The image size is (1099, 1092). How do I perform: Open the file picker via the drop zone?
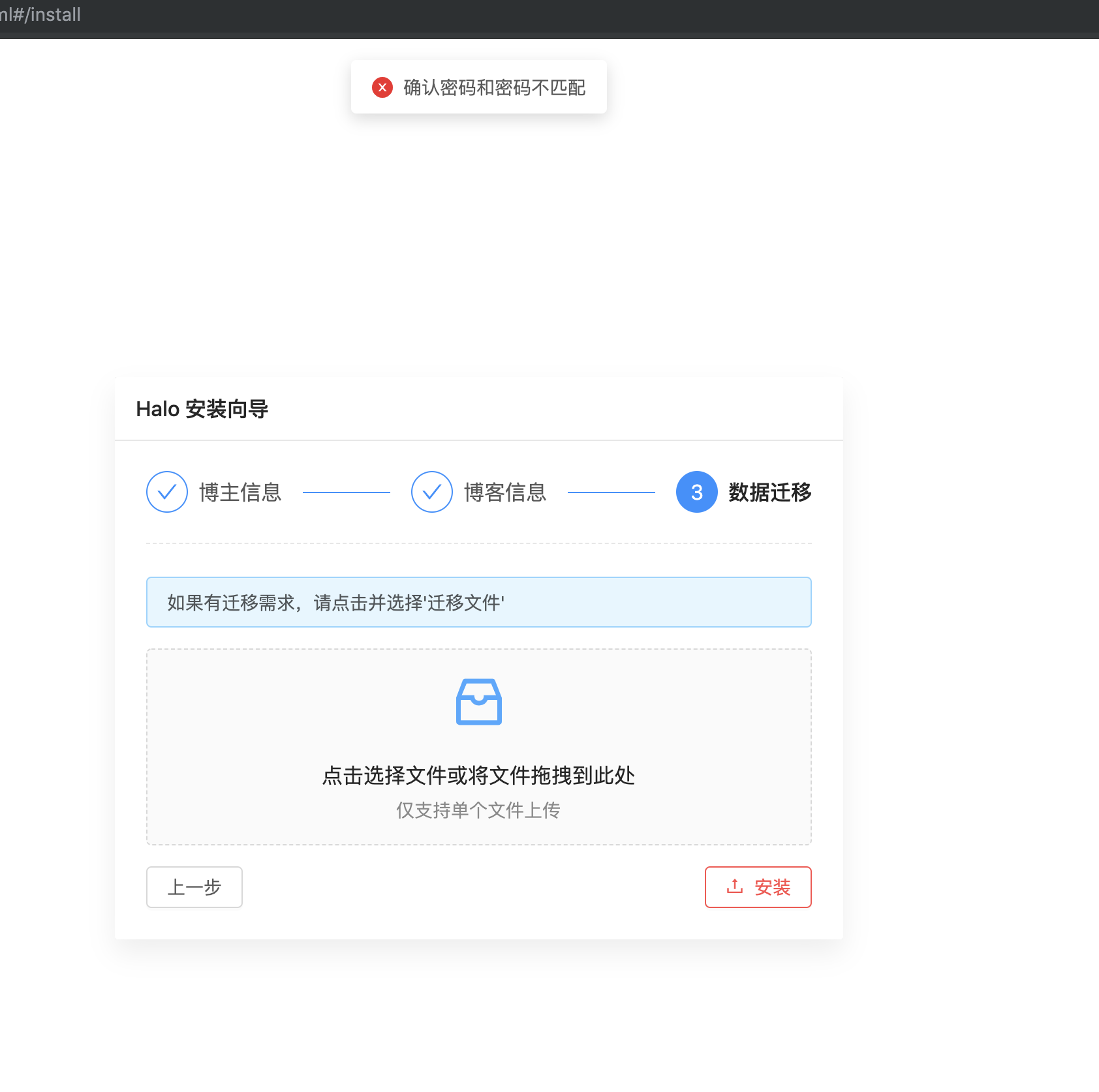(478, 747)
